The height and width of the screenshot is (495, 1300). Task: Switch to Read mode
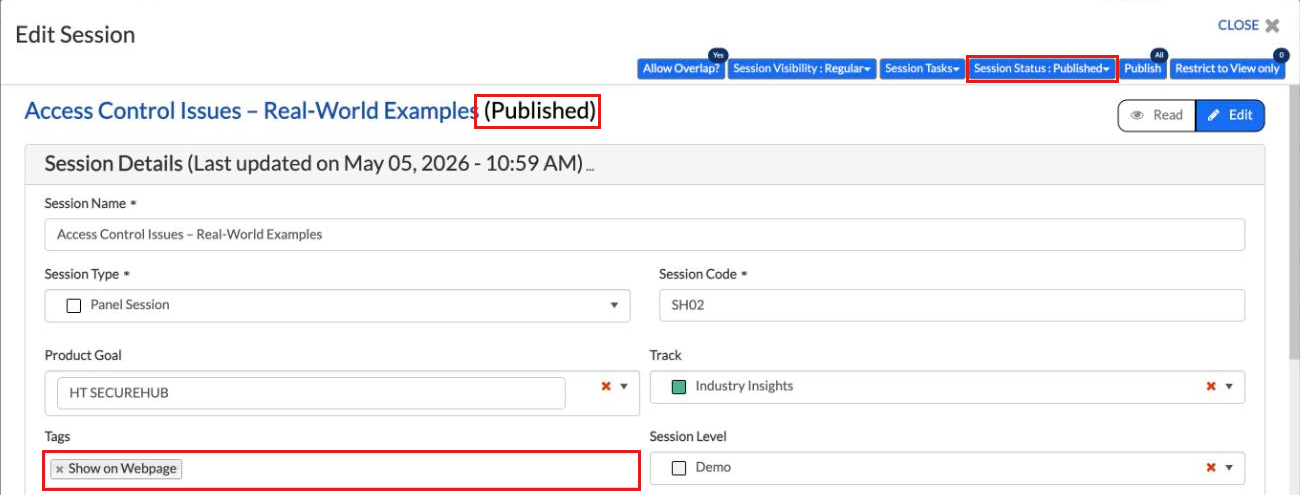1156,115
